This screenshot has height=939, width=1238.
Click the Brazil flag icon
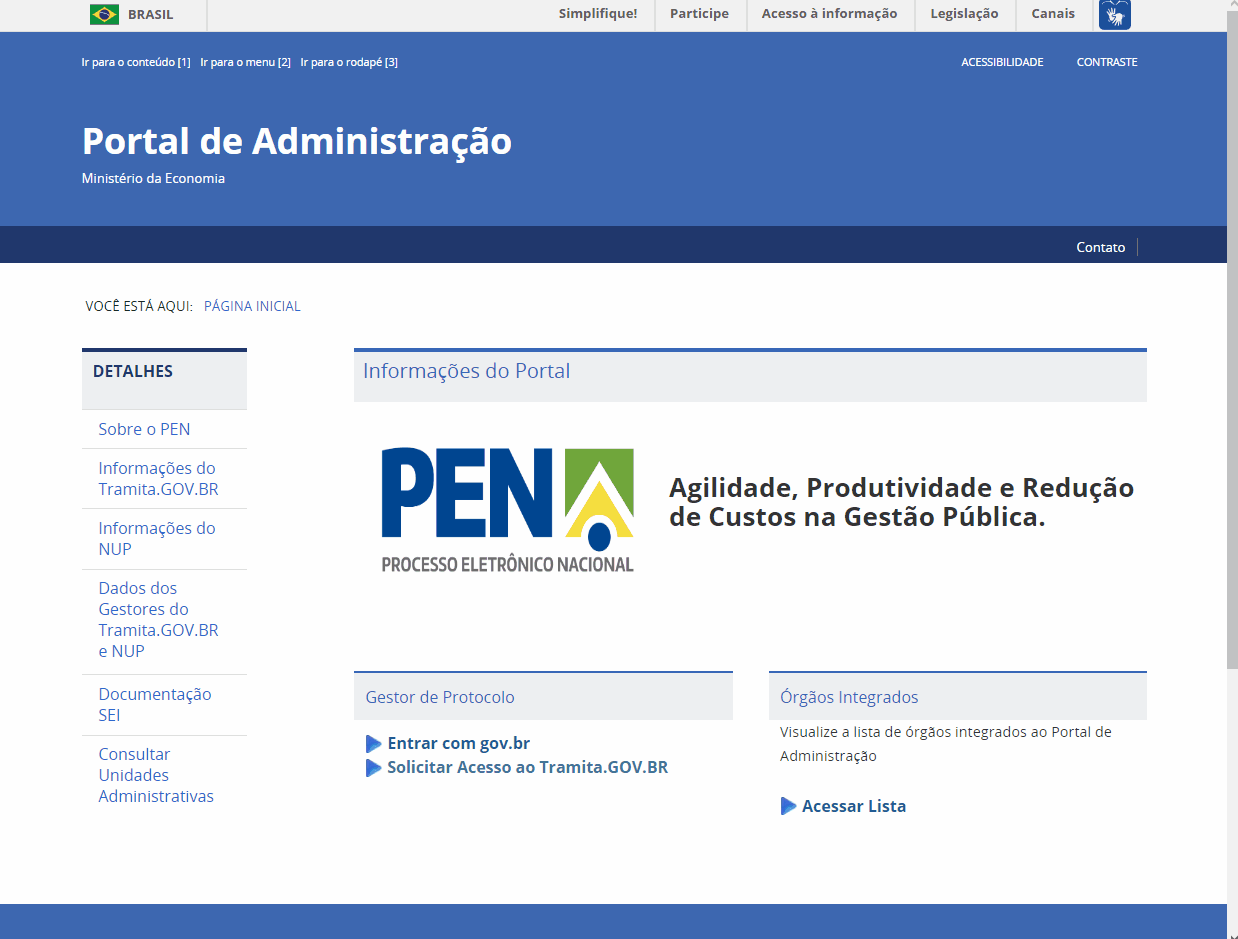coord(104,14)
